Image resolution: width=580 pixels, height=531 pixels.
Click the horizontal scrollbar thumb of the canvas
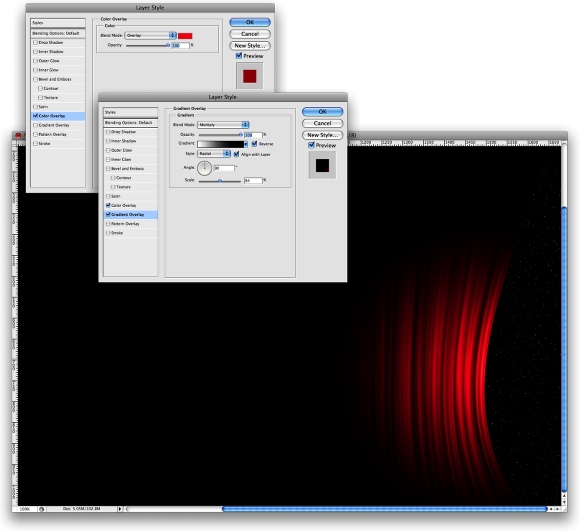[x=384, y=509]
